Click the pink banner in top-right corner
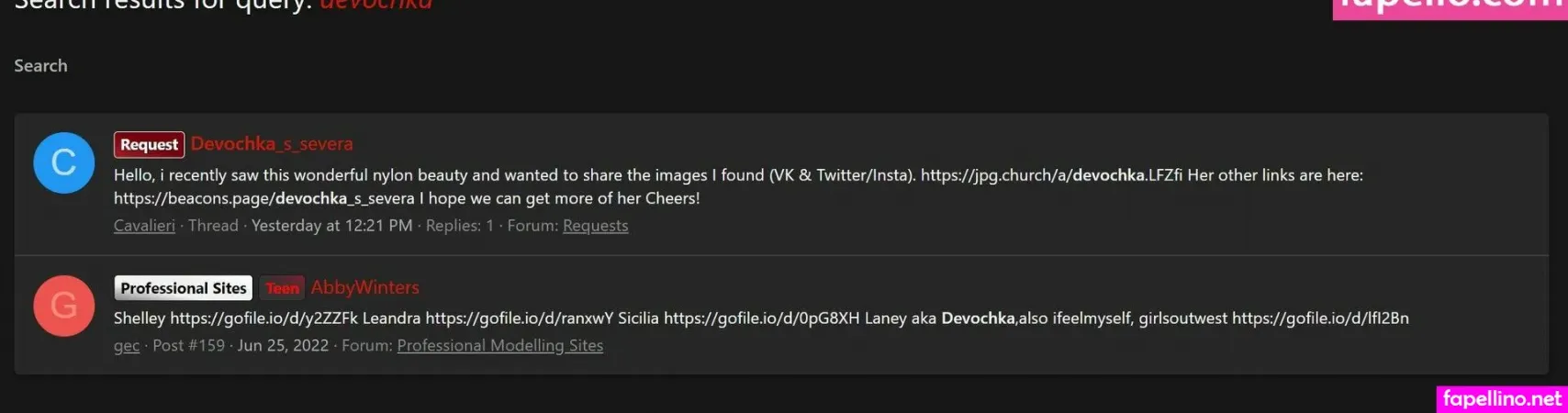Image resolution: width=1568 pixels, height=413 pixels. (1450, 7)
